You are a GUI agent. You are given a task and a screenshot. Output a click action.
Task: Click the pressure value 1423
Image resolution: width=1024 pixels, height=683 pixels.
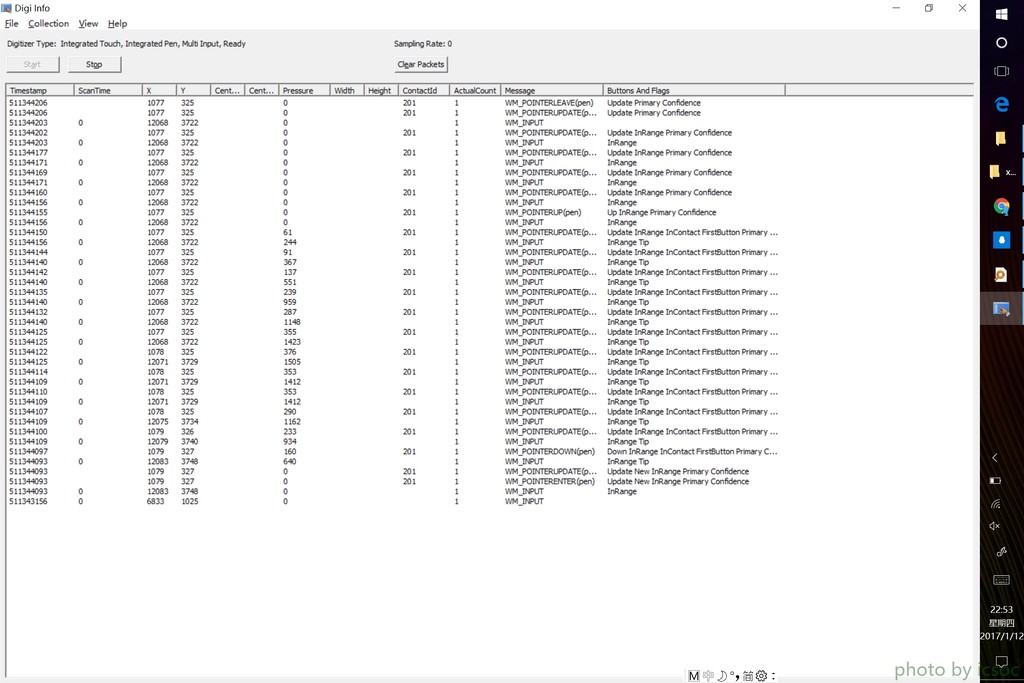292,342
